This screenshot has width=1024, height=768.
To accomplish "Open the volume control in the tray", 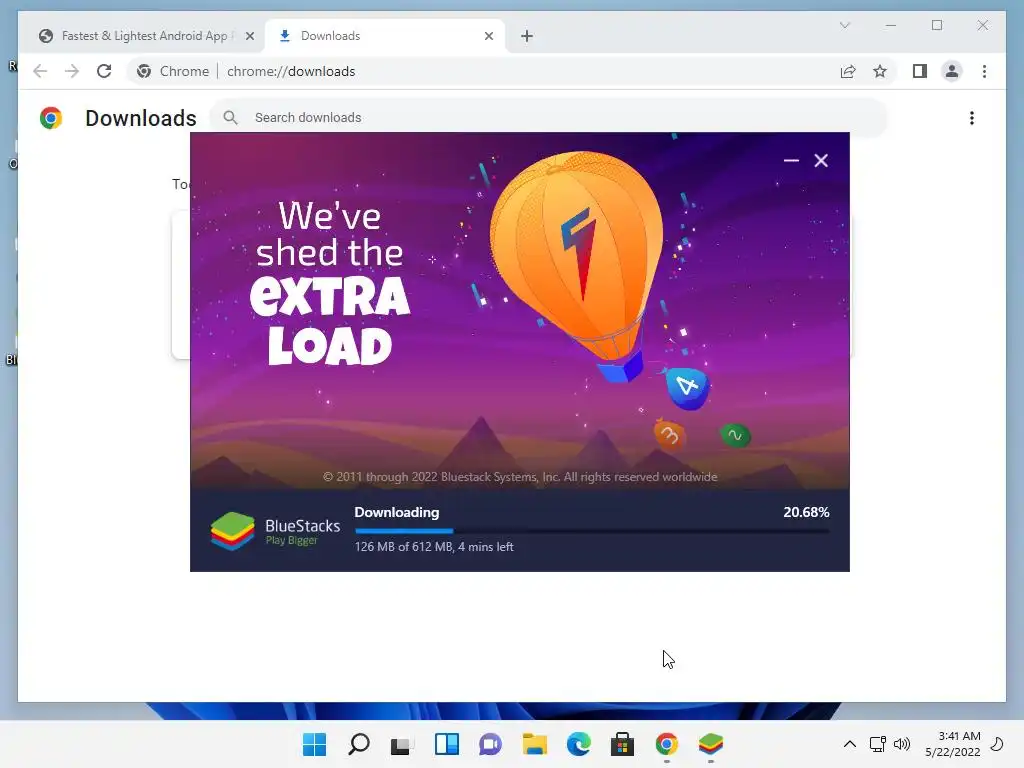I will click(902, 744).
